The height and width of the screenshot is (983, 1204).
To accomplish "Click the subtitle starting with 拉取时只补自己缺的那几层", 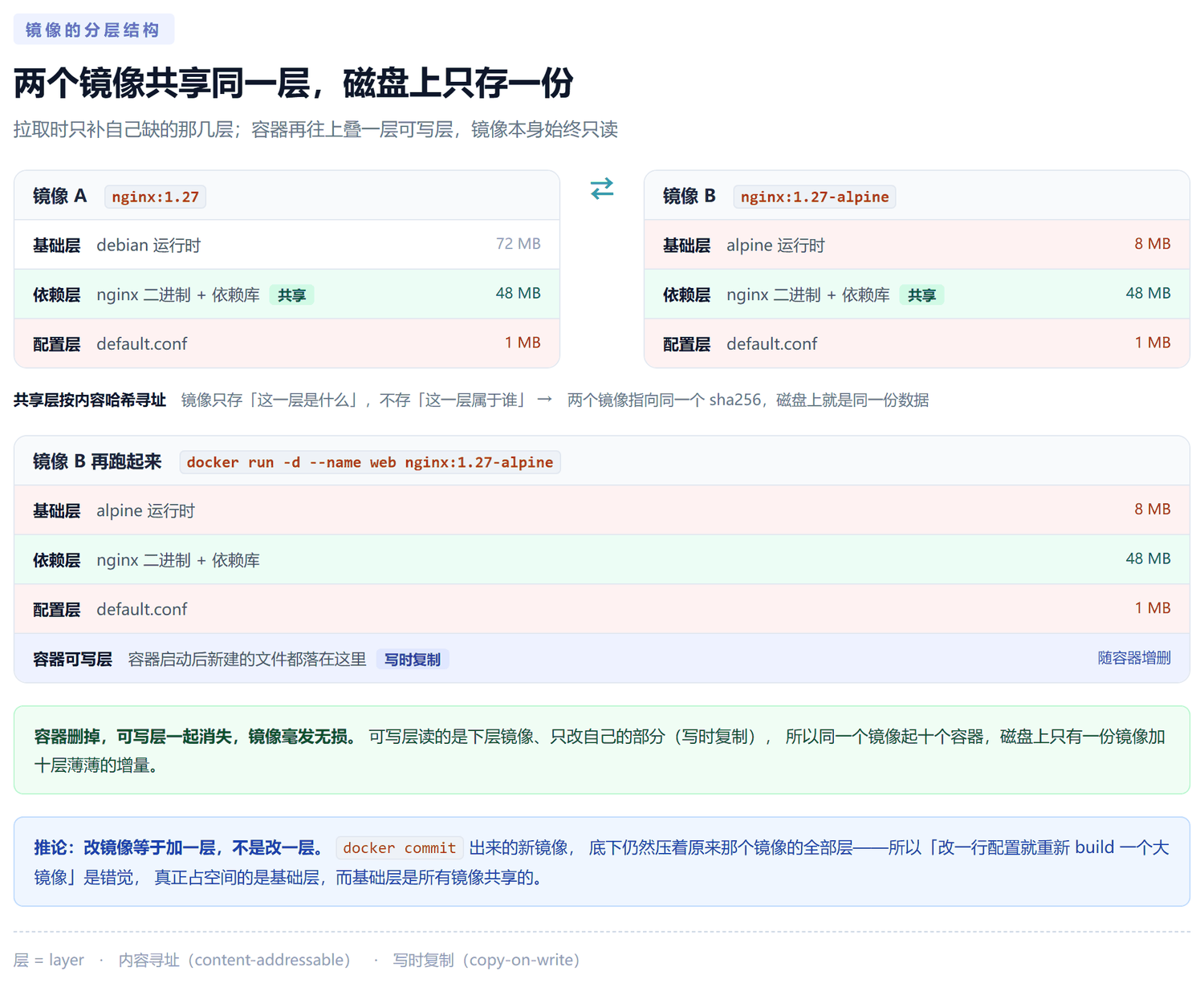I will click(315, 129).
